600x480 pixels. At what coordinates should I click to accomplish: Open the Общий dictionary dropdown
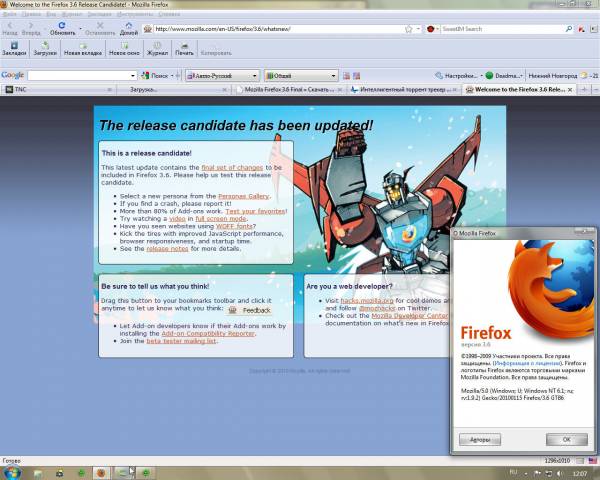coord(301,76)
